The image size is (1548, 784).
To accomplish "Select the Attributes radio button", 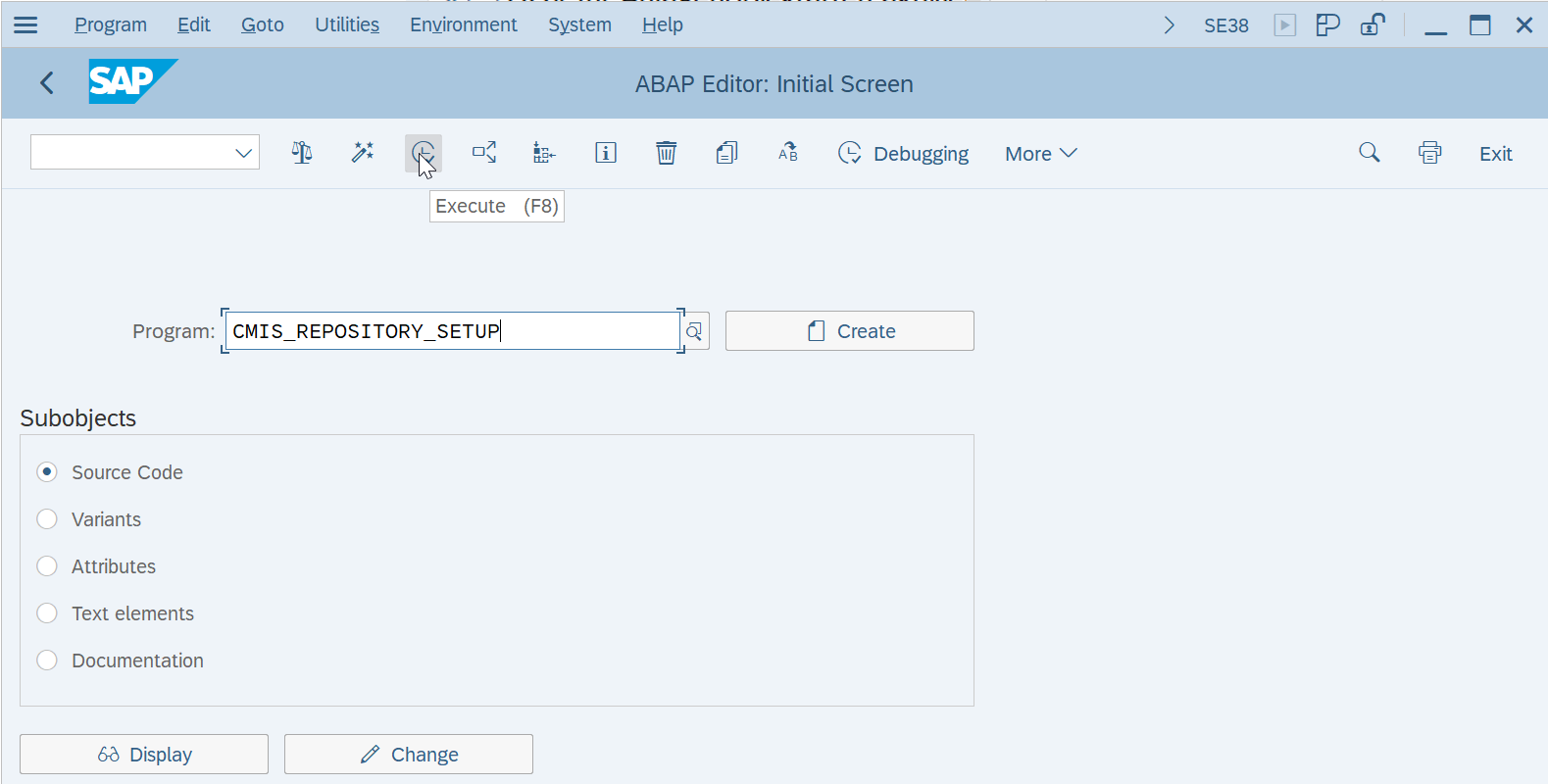I will pyautogui.click(x=47, y=566).
